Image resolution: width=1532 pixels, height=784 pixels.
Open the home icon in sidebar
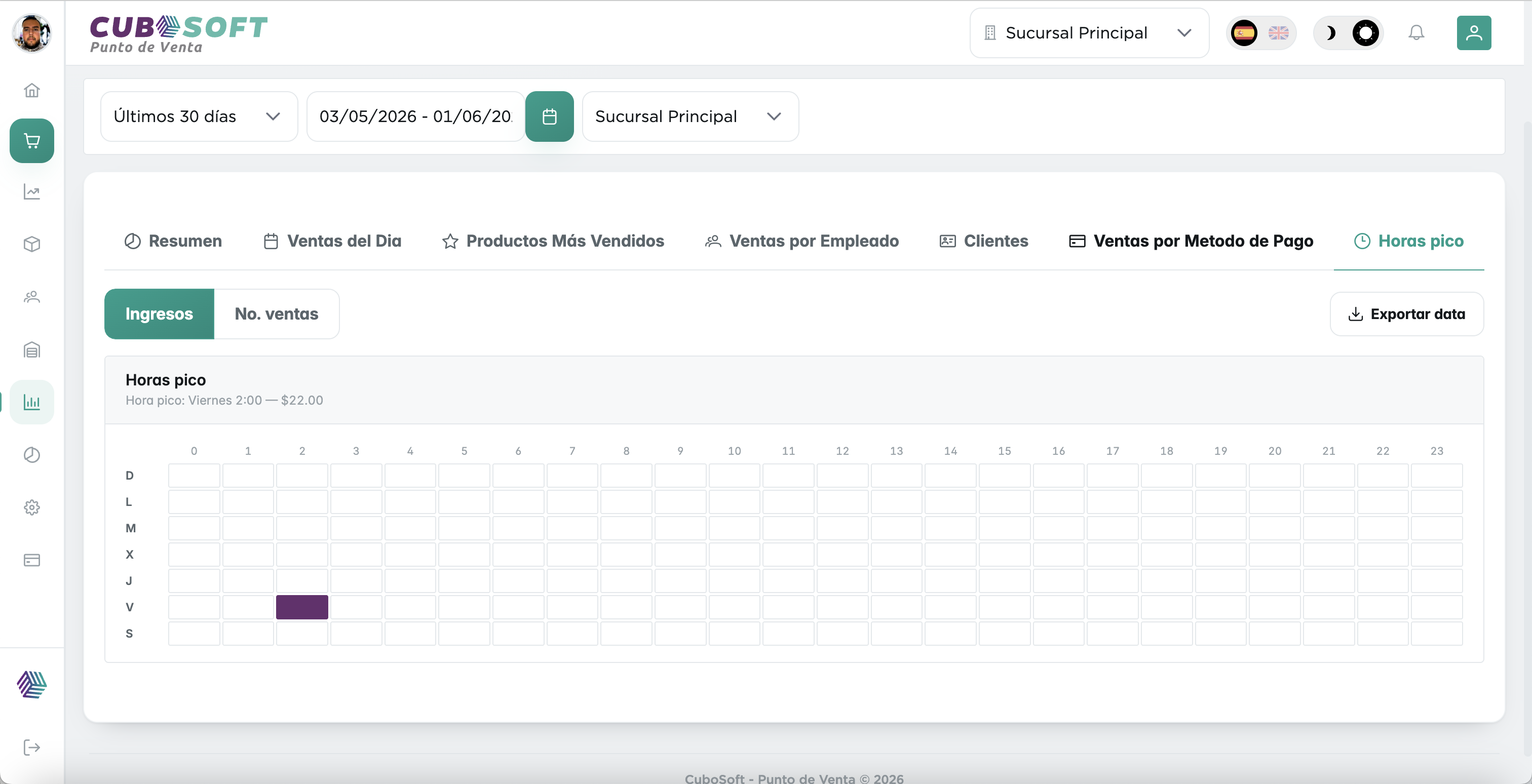tap(31, 90)
